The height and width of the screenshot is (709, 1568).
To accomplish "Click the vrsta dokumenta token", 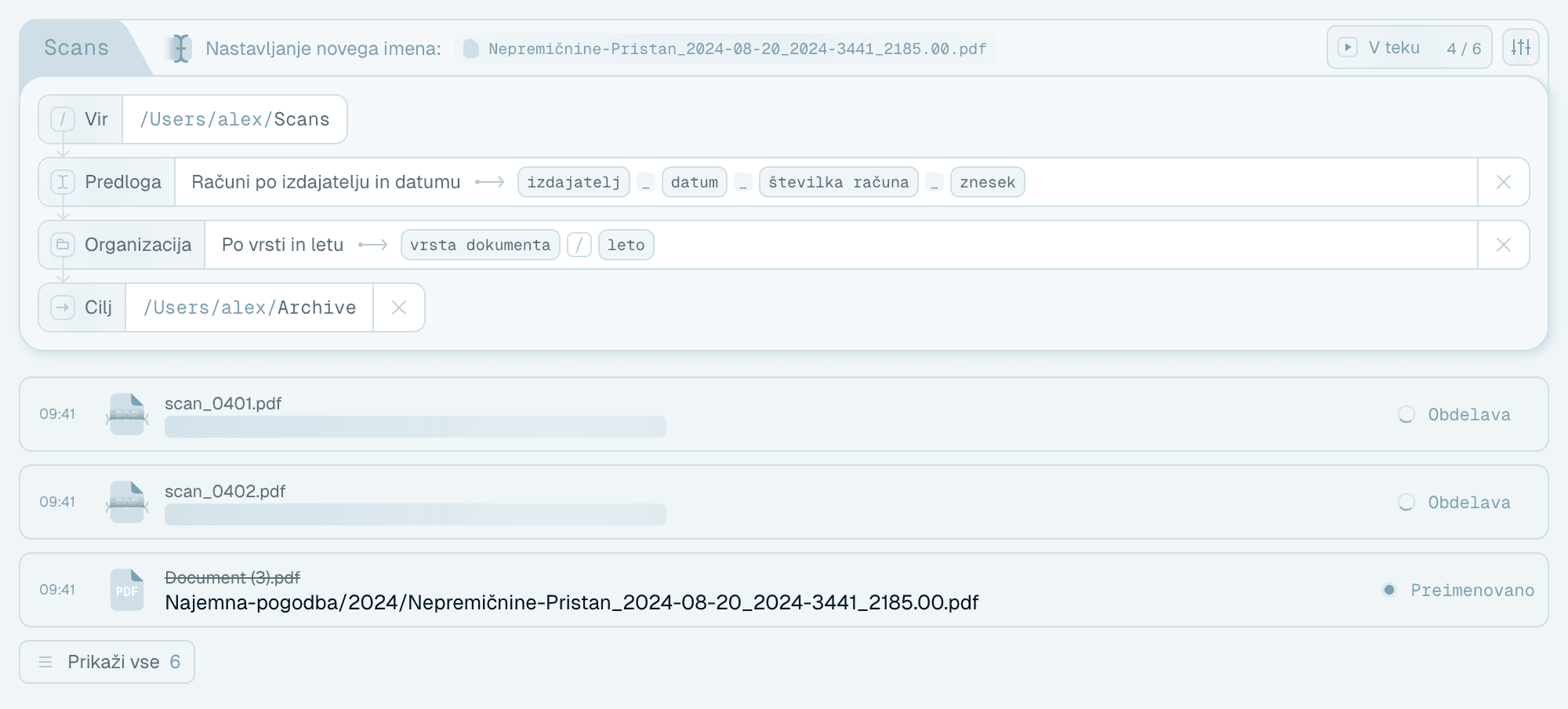I will pos(481,245).
